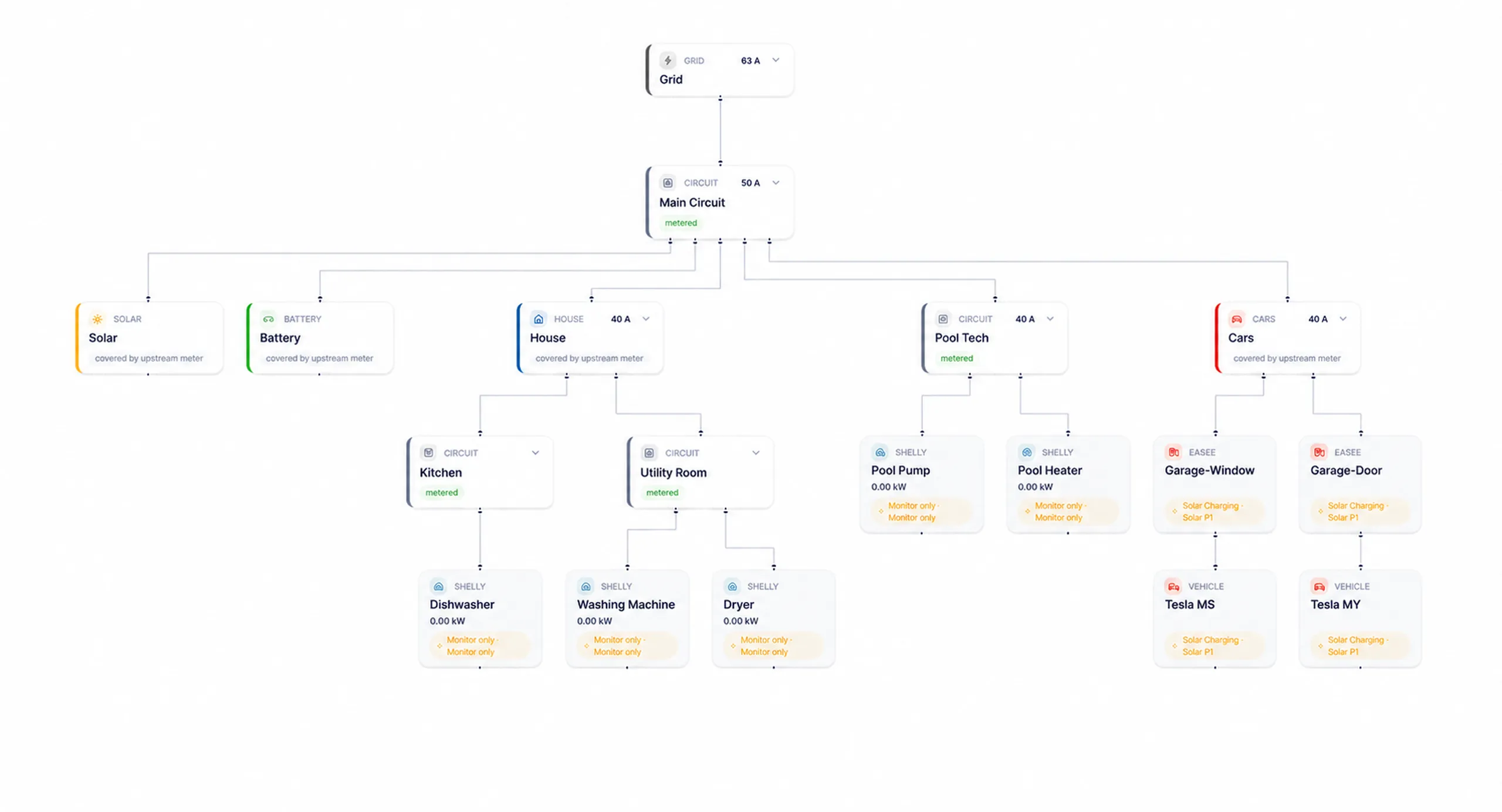Click the Dishwasher Monitor only badge
1502x812 pixels.
pyautogui.click(x=480, y=645)
